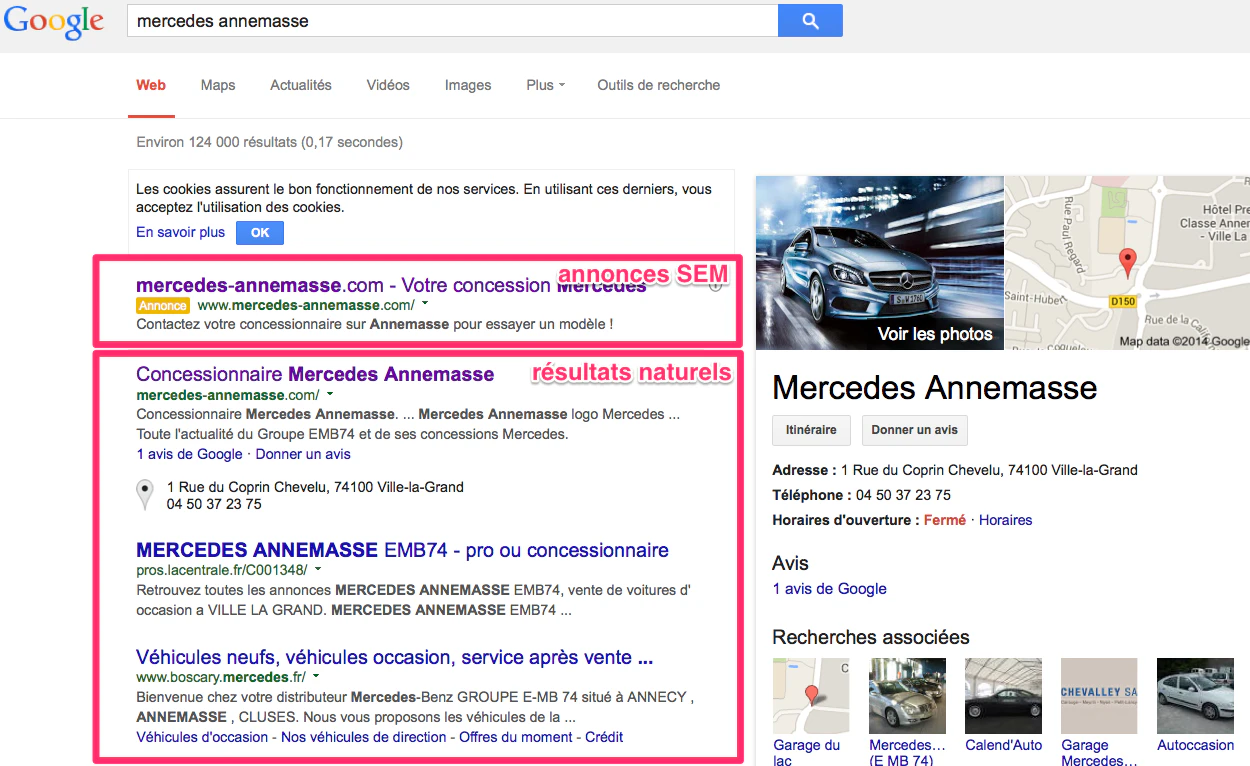The image size is (1250, 766).
Task: Expand arrow next to pros.lacentrale.fr URL
Action: 318,569
